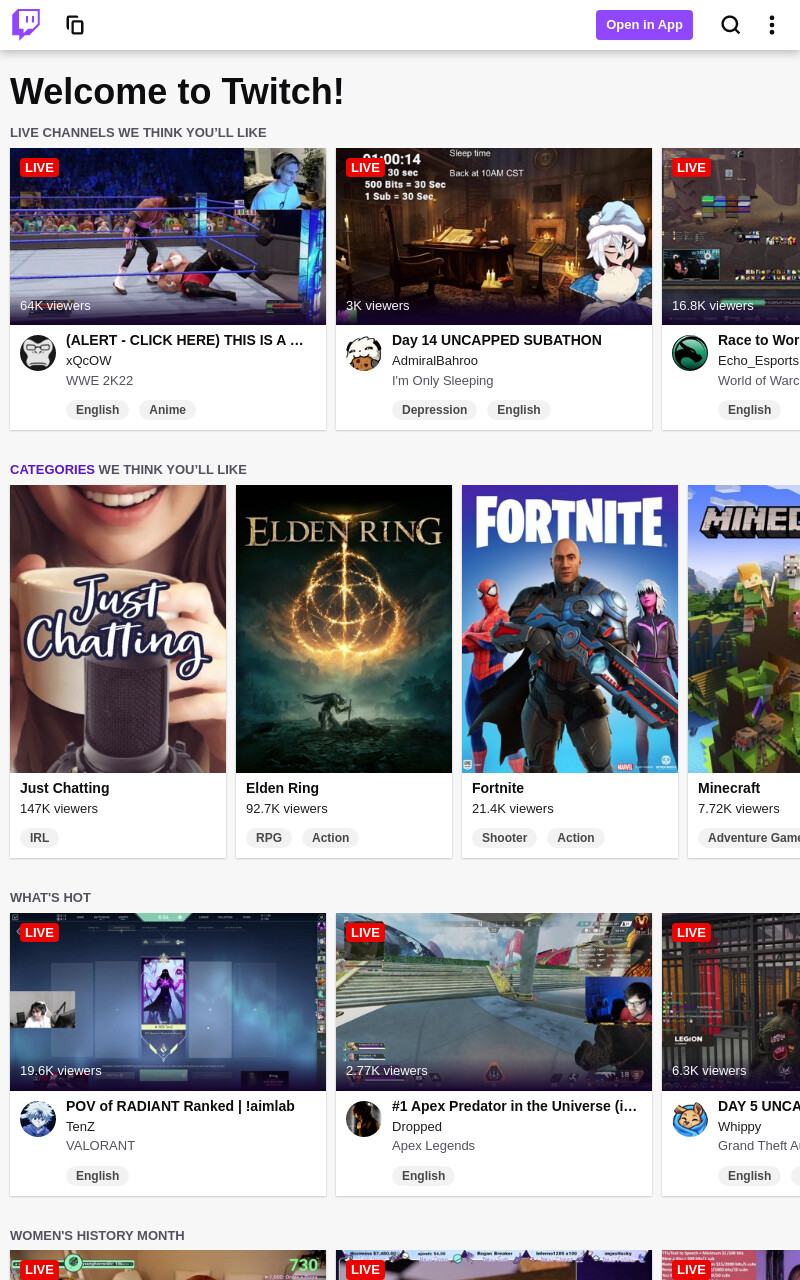Click the IRL tag under Just Chatting

coord(39,838)
